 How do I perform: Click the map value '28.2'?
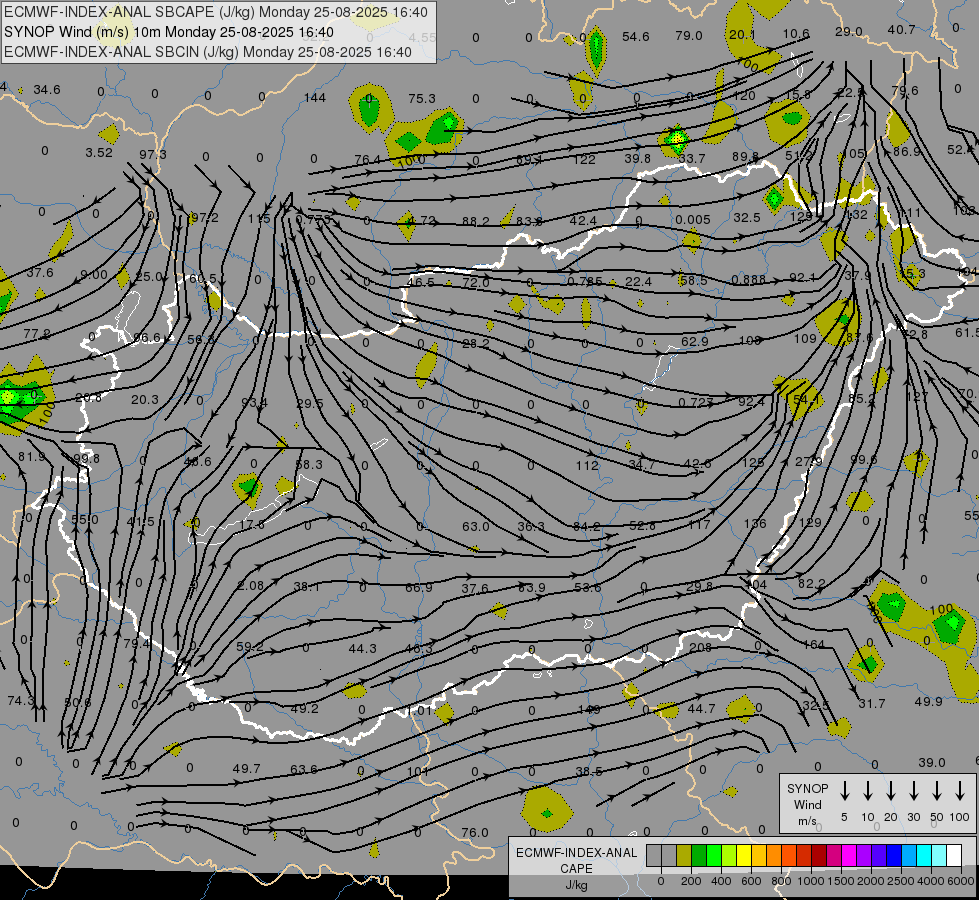point(476,344)
